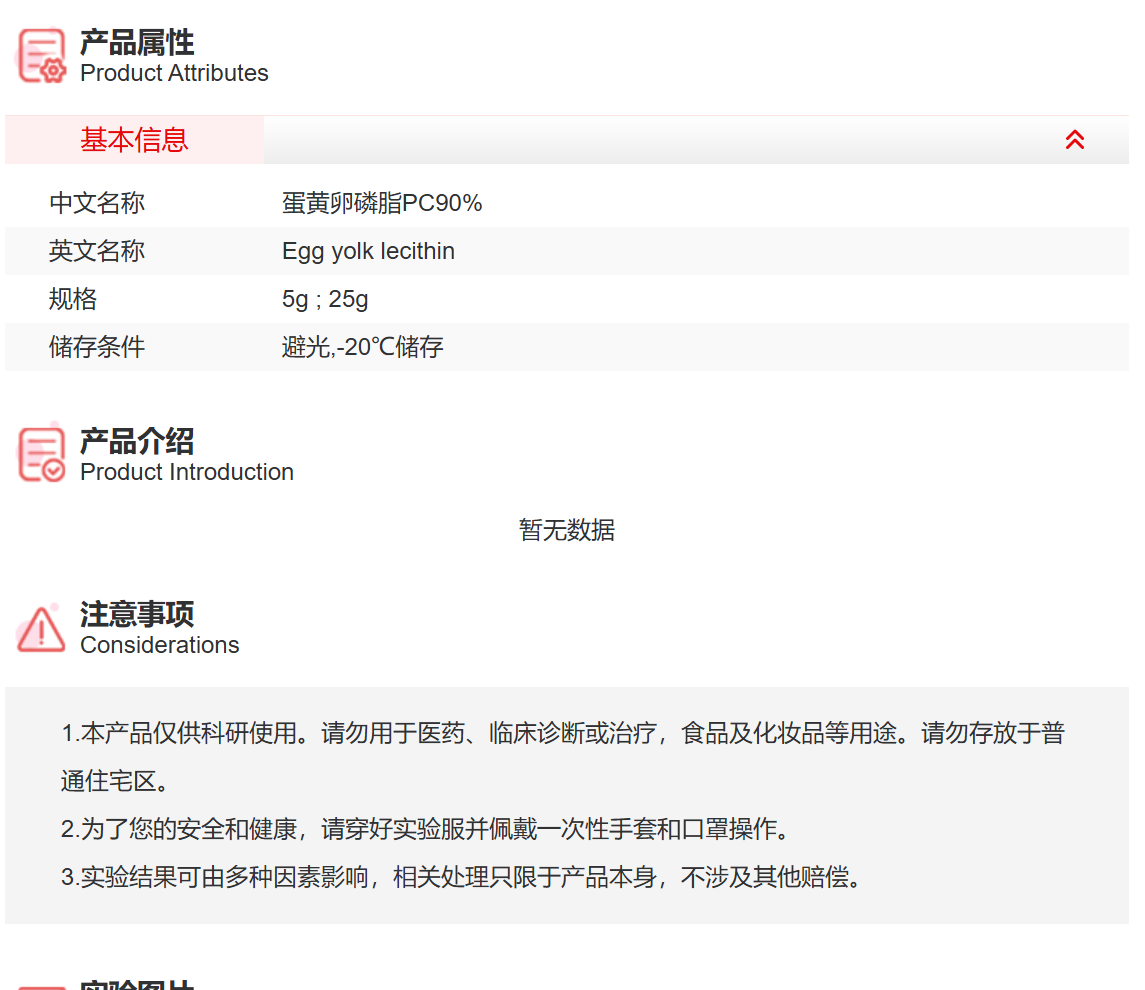Click the product name 蛋黄卵磷脂PC90%

382,203
